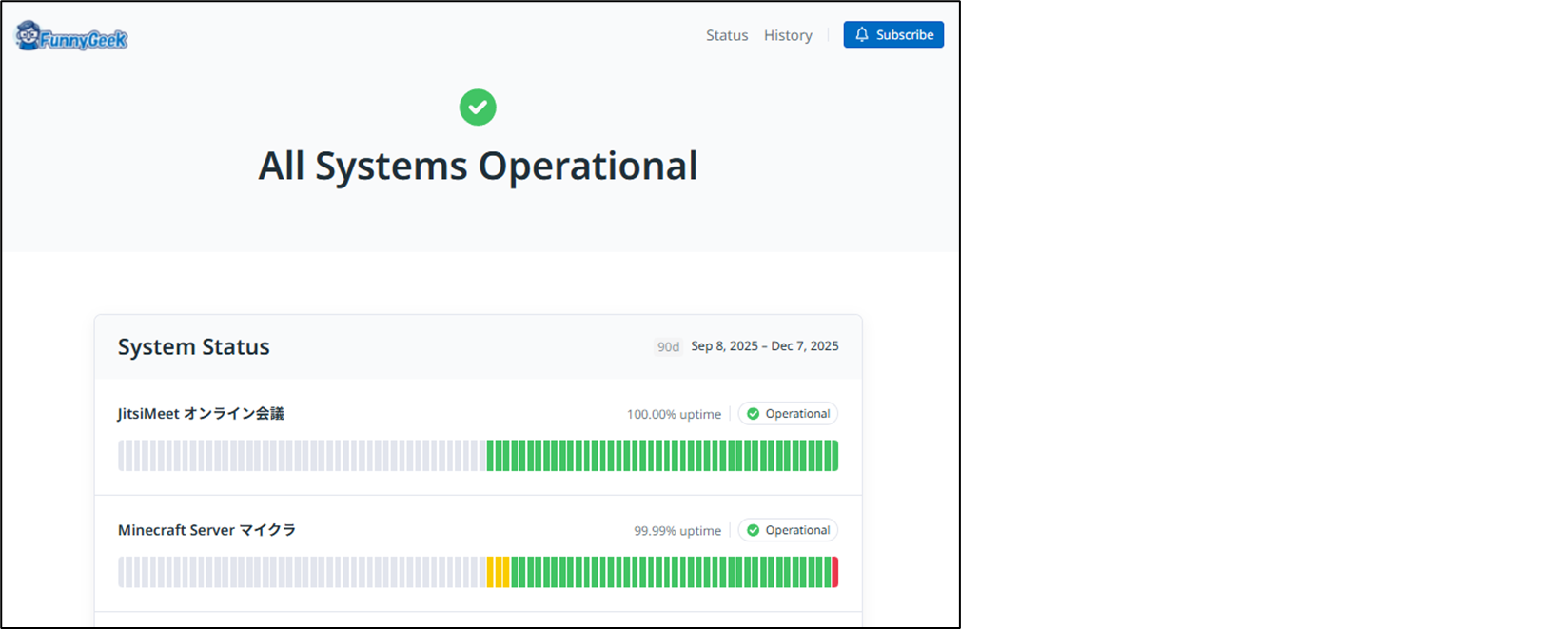Open the Status nav item
Viewport: 1568px width, 629px height.
727,35
